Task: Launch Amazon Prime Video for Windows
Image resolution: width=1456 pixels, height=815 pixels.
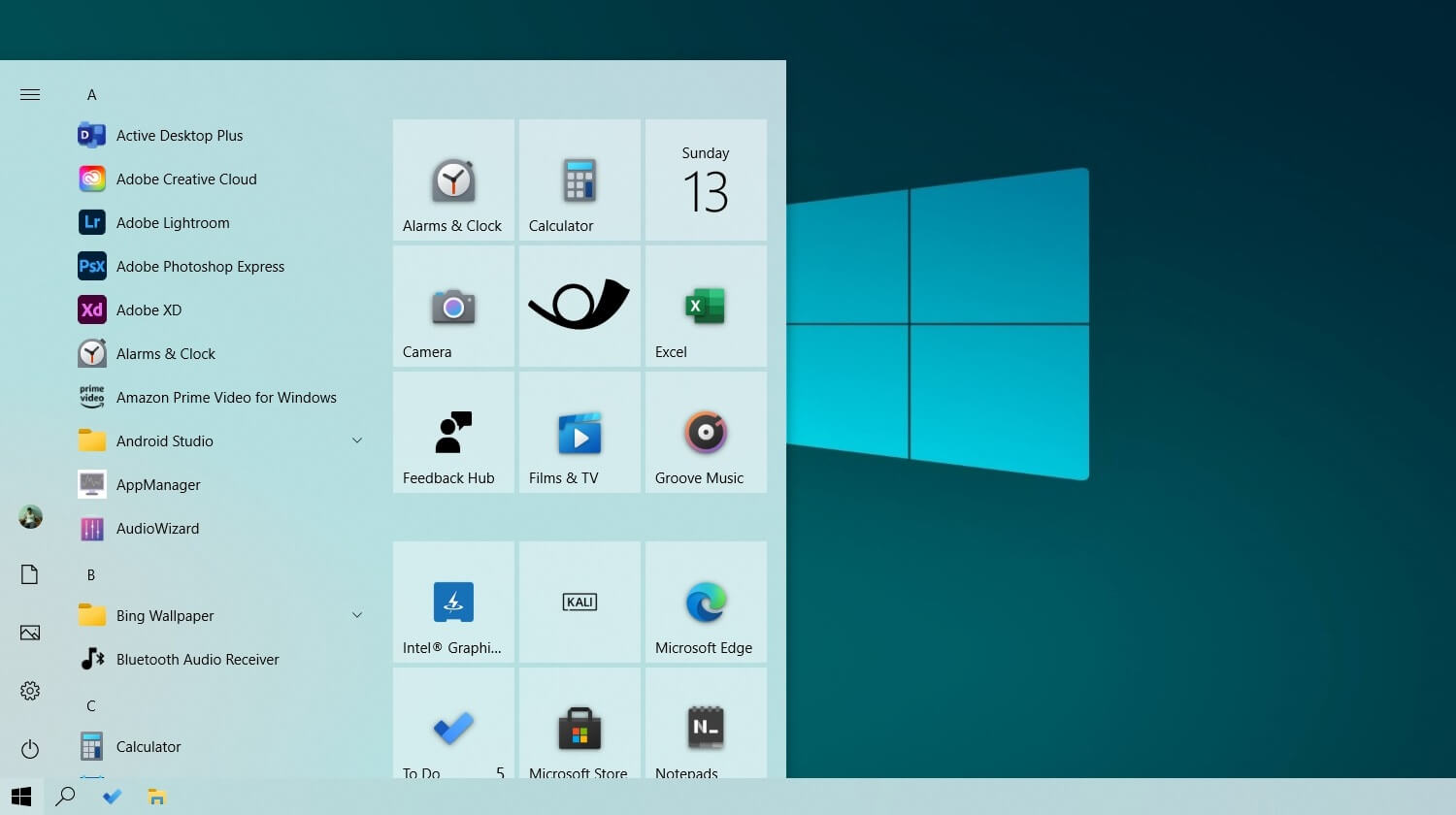Action: click(x=221, y=398)
